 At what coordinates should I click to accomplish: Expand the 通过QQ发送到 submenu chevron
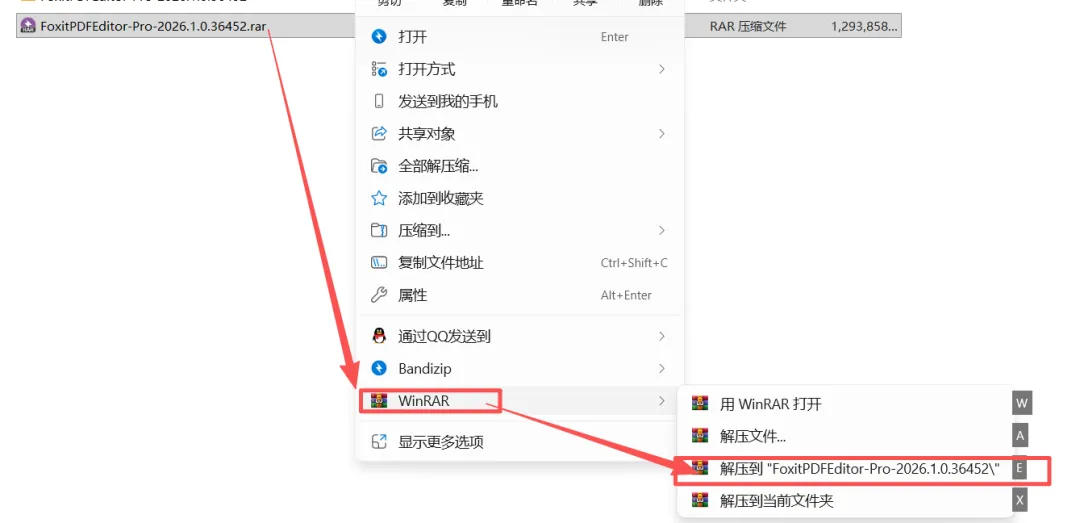coord(662,336)
